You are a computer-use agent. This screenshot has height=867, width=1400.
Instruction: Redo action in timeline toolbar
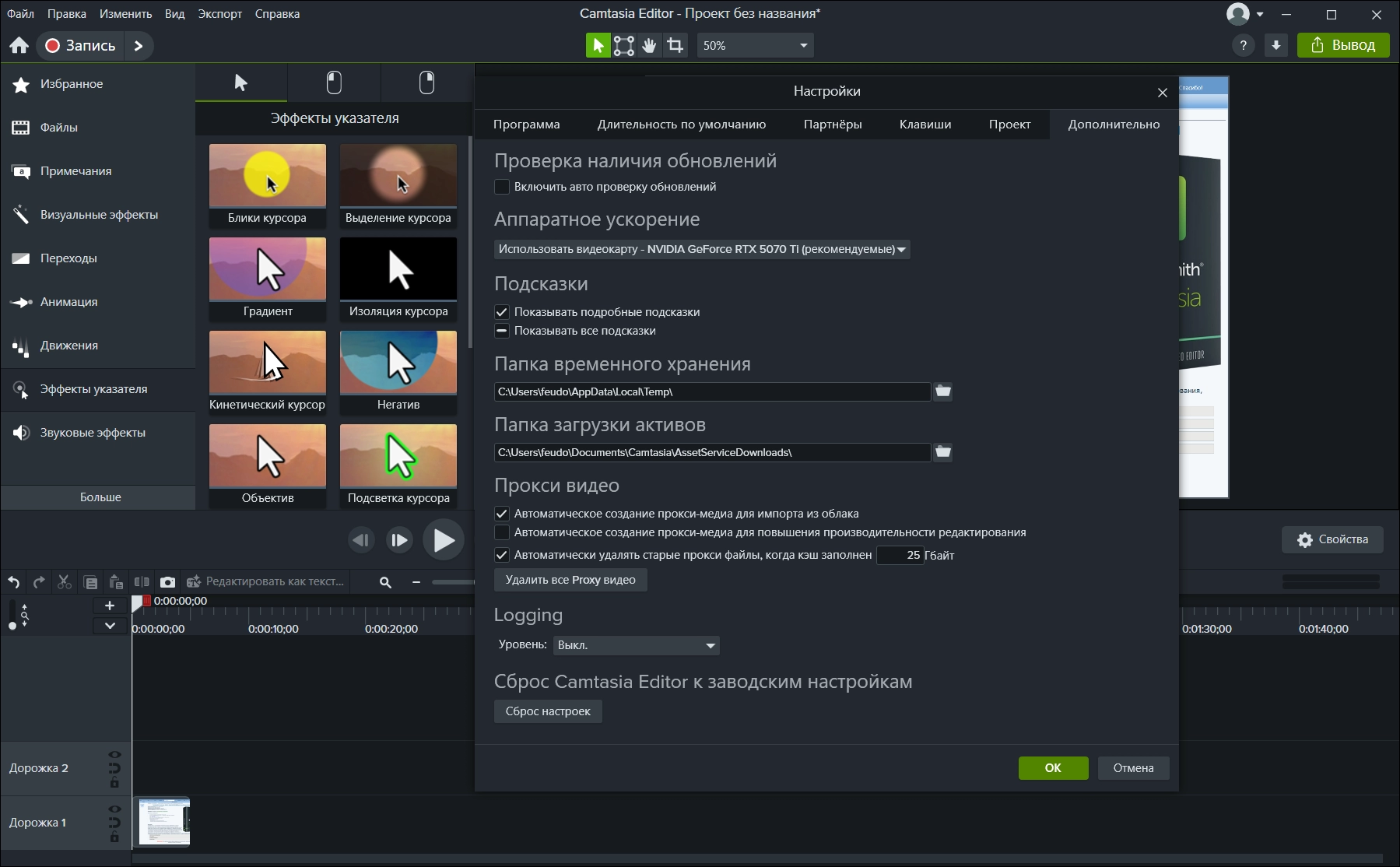tap(39, 582)
